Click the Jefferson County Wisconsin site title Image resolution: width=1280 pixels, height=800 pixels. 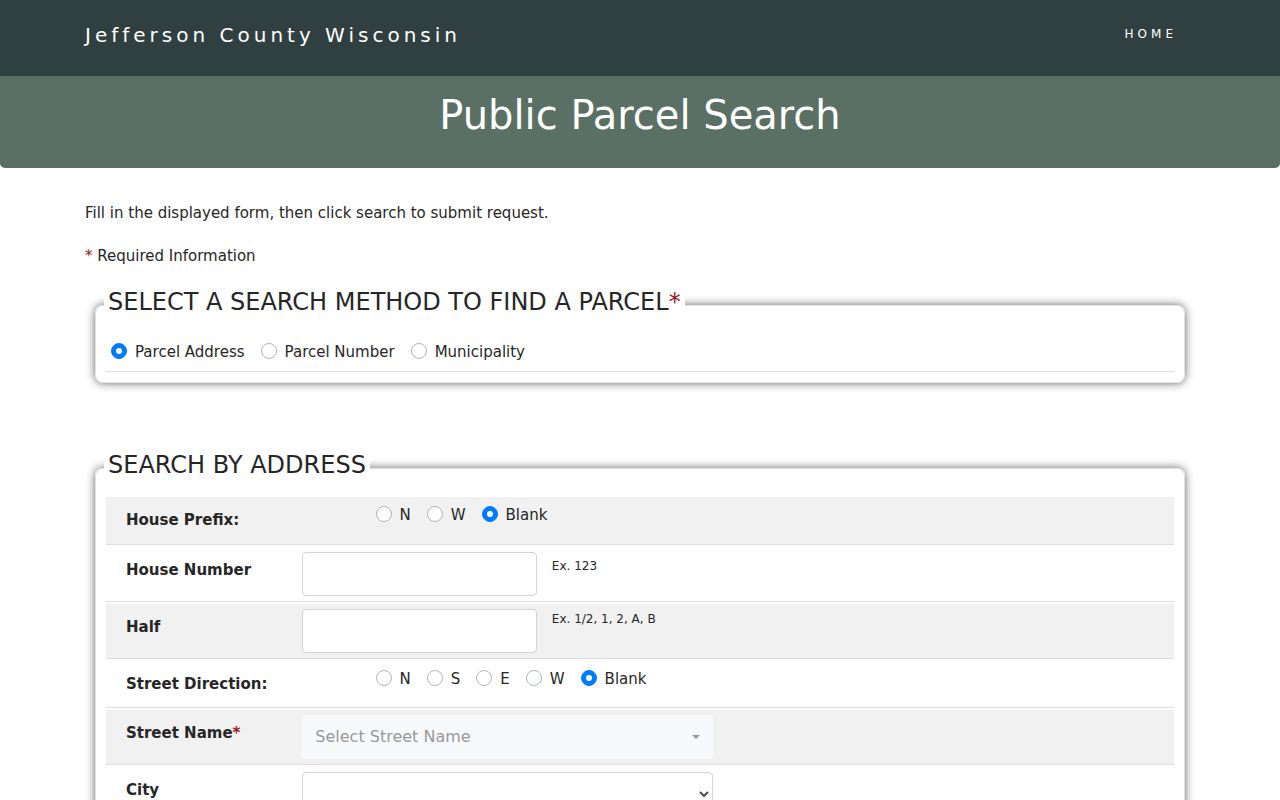click(x=271, y=36)
